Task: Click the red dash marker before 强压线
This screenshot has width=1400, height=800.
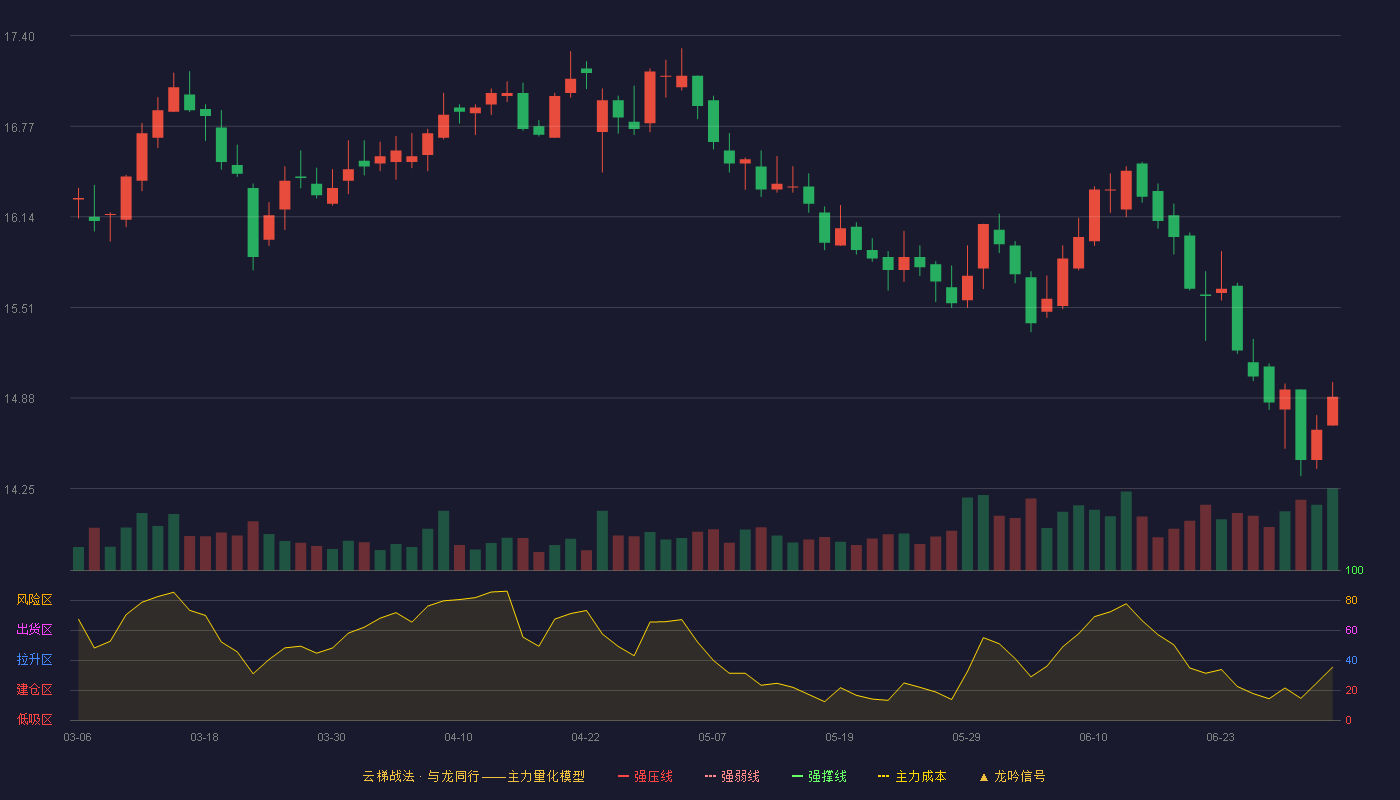Action: (x=623, y=777)
